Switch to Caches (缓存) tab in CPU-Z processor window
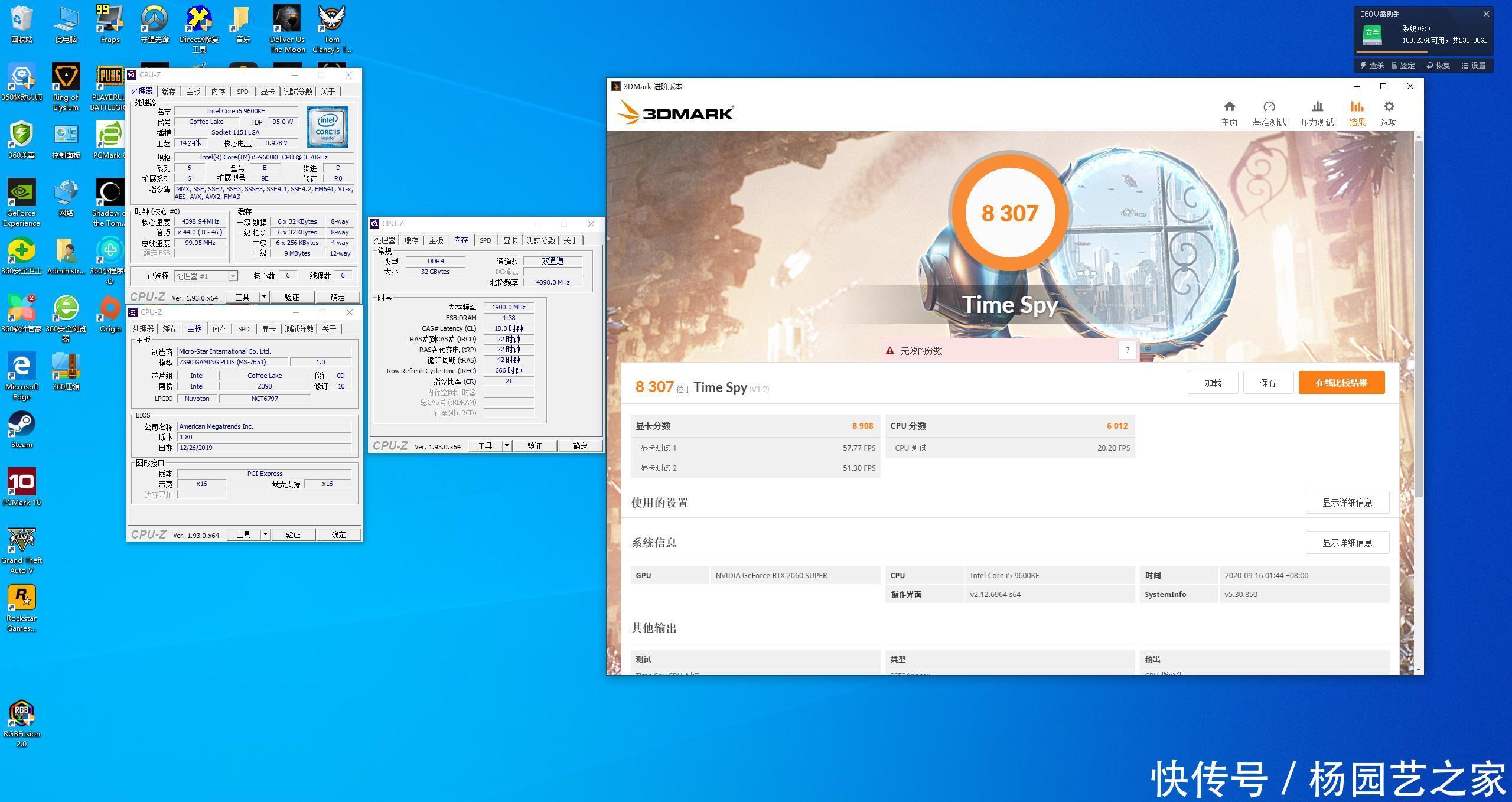This screenshot has width=1512, height=802. (169, 92)
